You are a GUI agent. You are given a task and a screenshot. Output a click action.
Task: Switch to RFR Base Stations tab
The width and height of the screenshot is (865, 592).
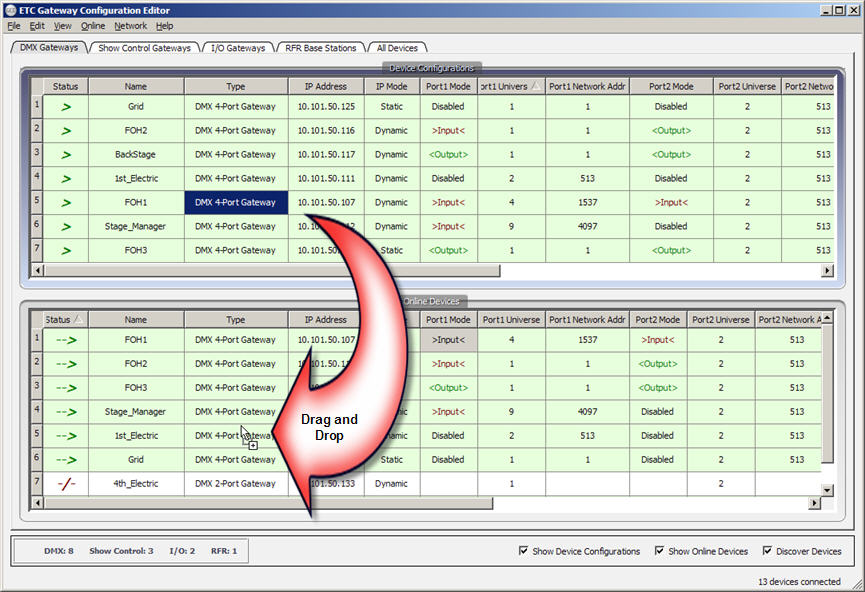point(321,48)
